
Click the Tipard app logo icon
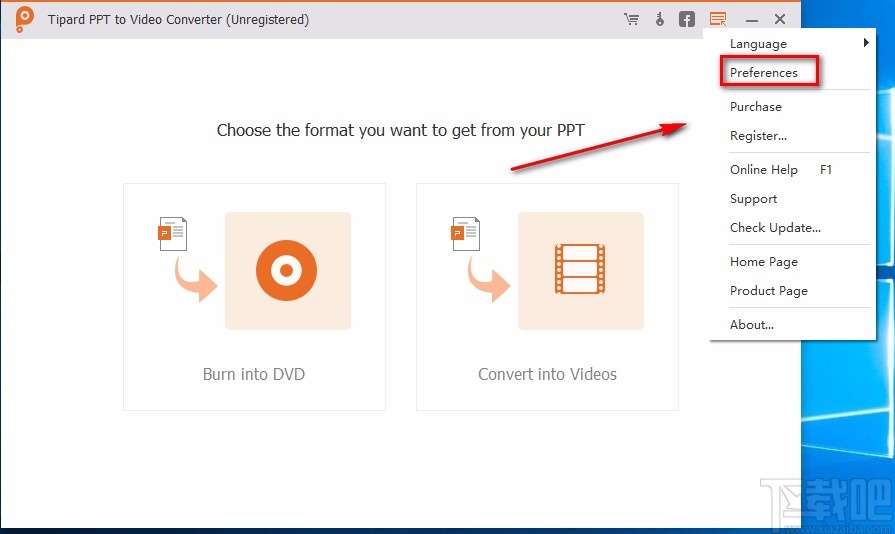pyautogui.click(x=24, y=19)
